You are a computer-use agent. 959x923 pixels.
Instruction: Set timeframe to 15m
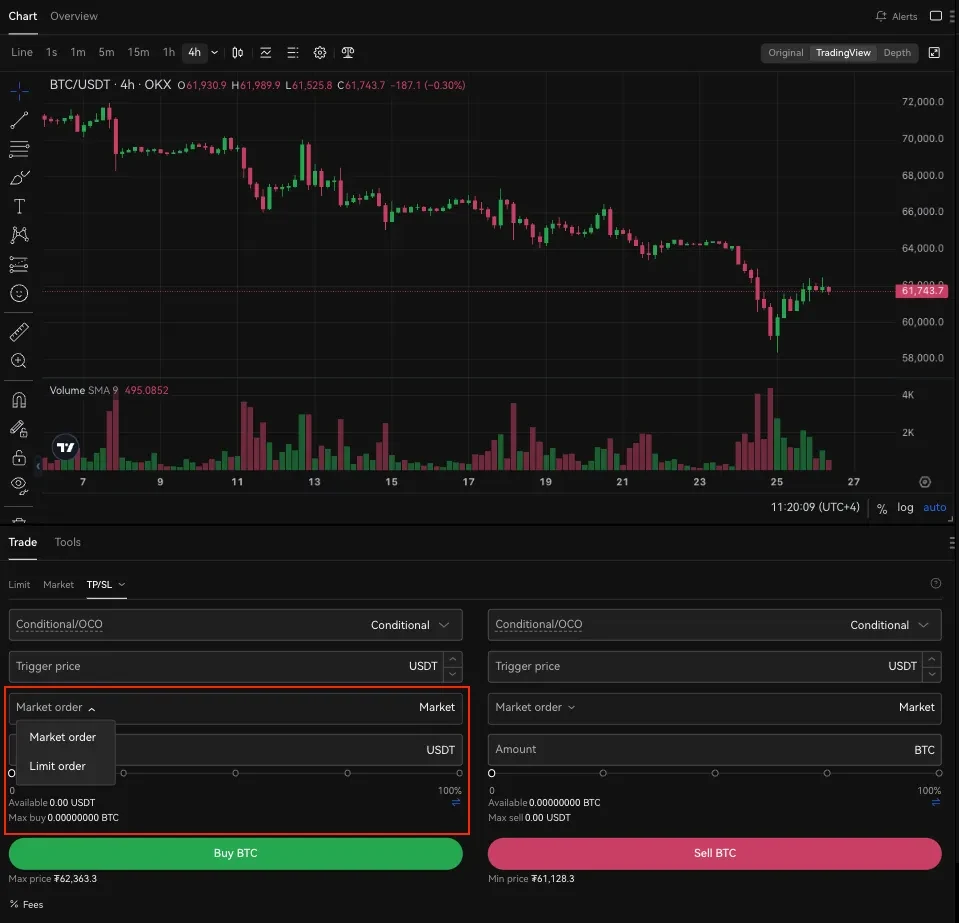138,53
